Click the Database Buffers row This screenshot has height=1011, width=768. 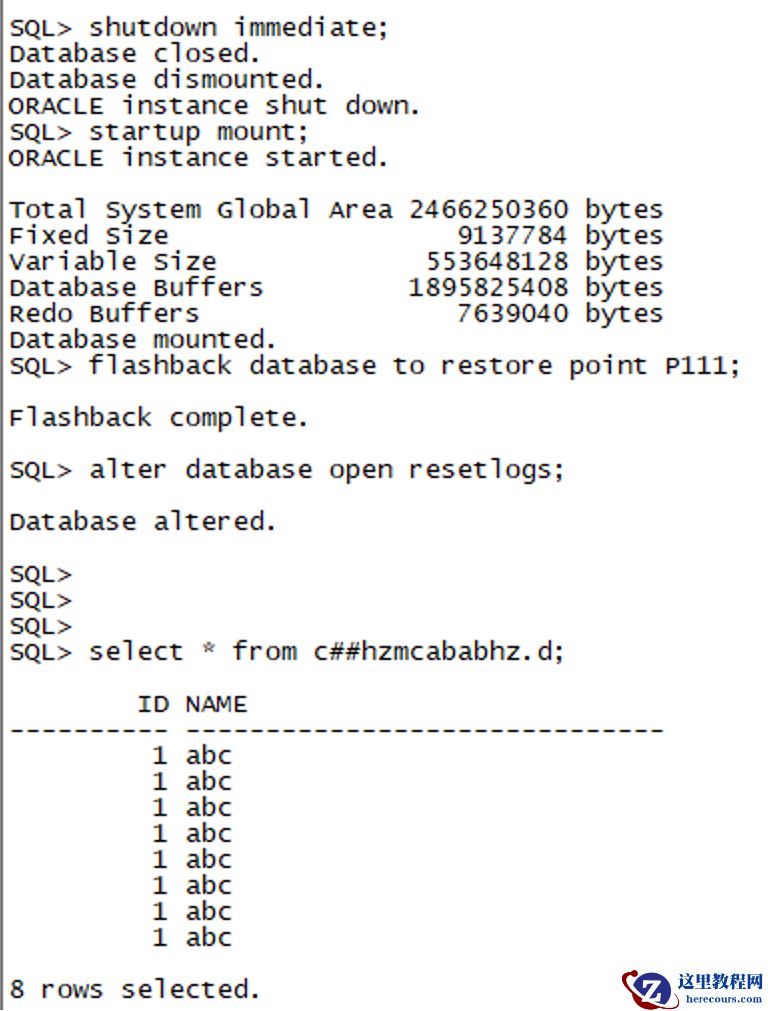tap(335, 288)
